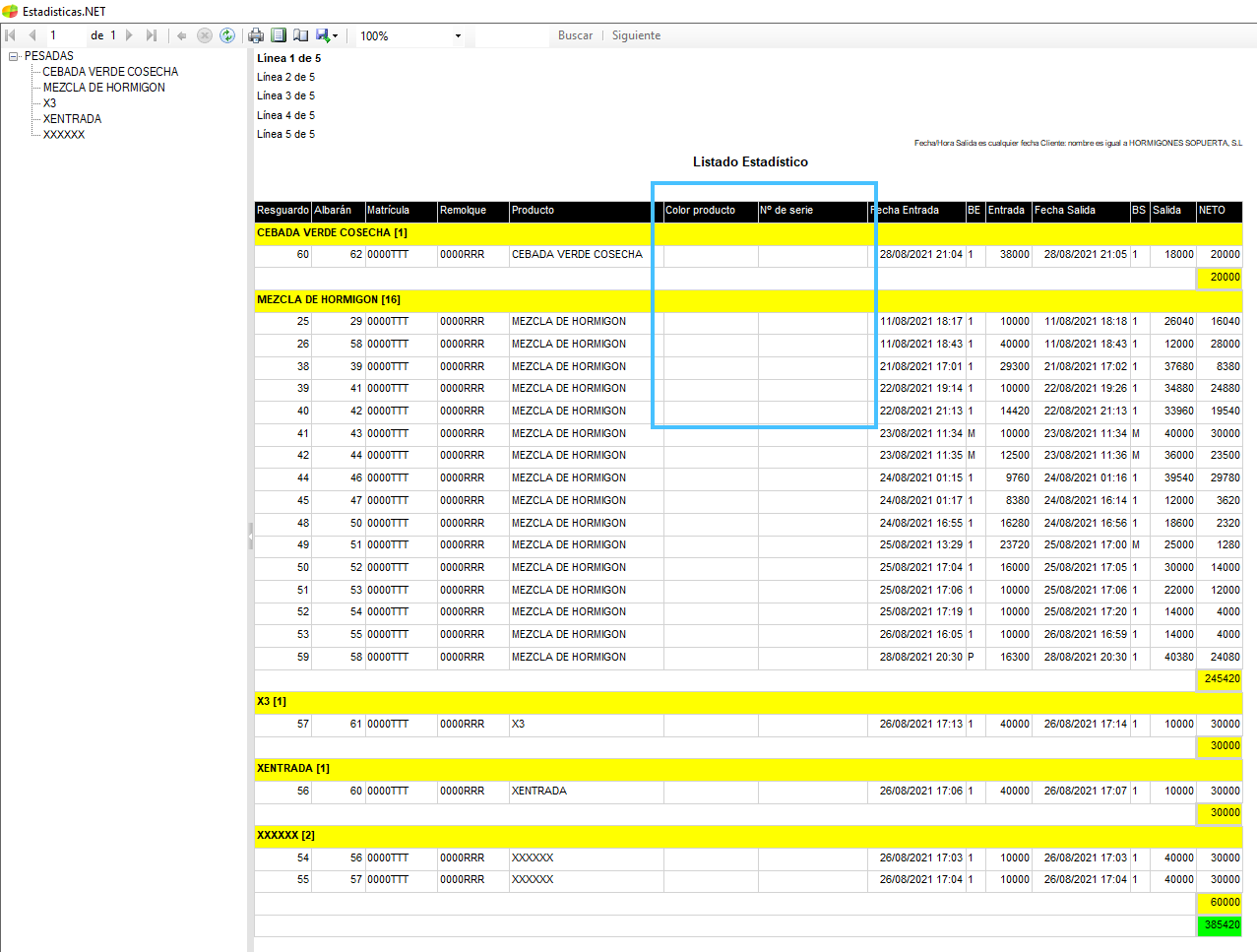The image size is (1257, 952).
Task: Select XENTRADA in the document map tree
Action: point(72,119)
